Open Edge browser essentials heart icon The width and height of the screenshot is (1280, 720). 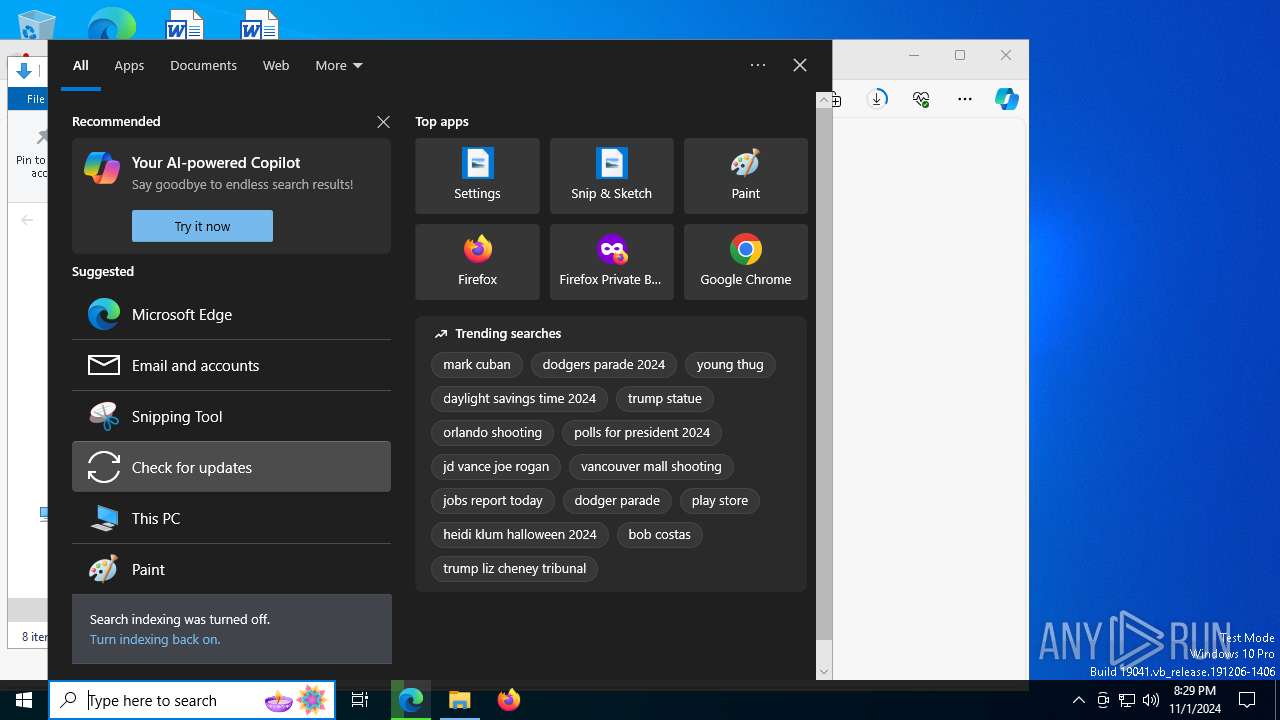point(921,99)
